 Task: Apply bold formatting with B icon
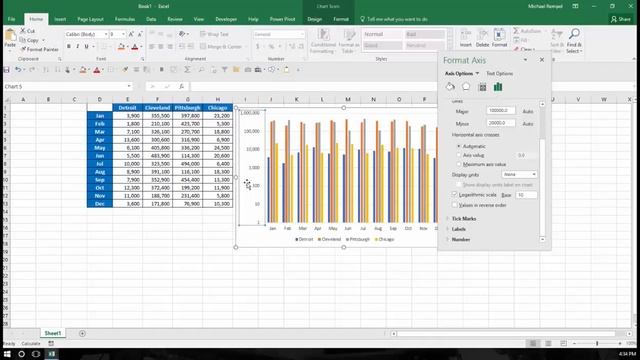pyautogui.click(x=69, y=47)
